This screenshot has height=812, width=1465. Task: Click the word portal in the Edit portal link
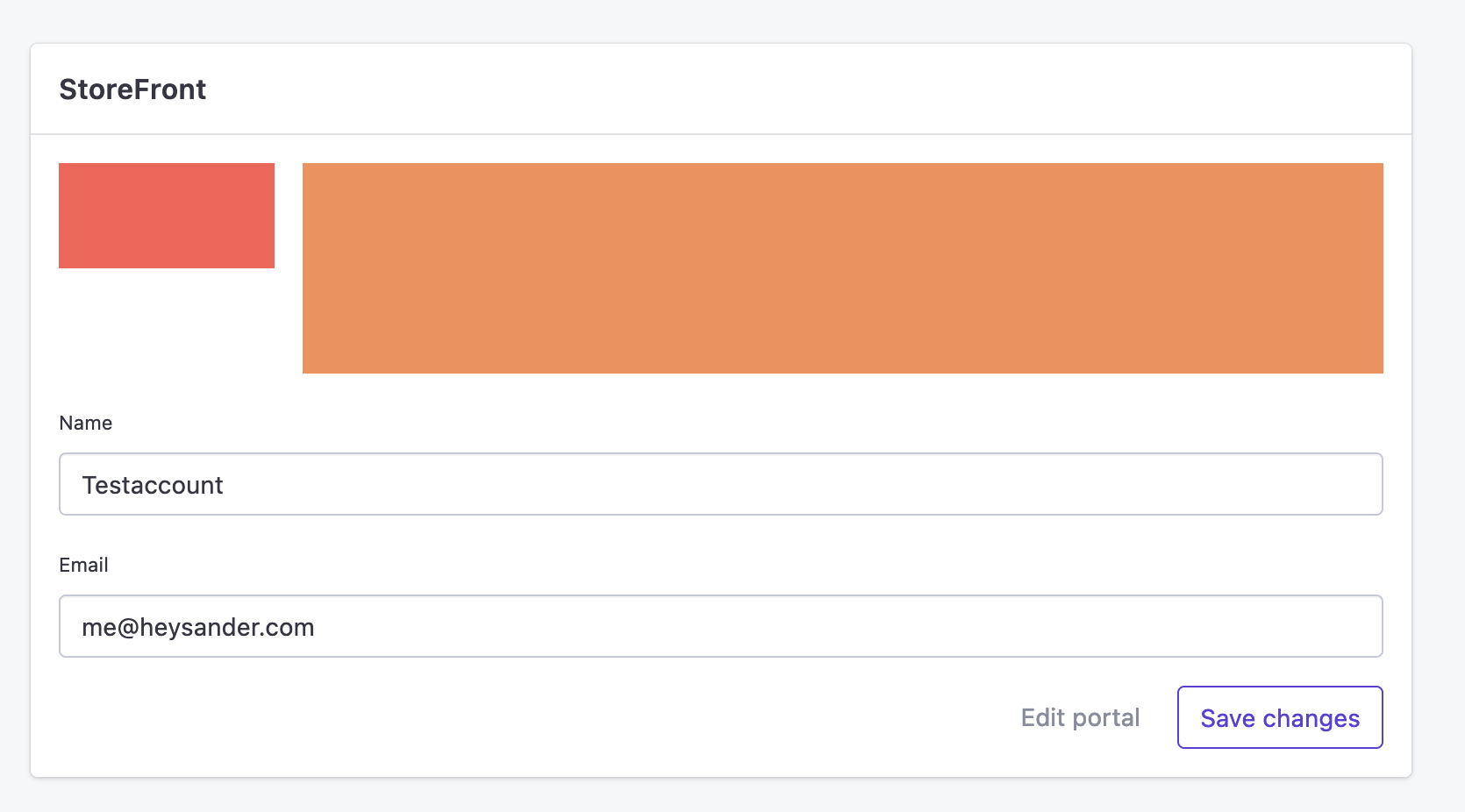pos(1106,718)
